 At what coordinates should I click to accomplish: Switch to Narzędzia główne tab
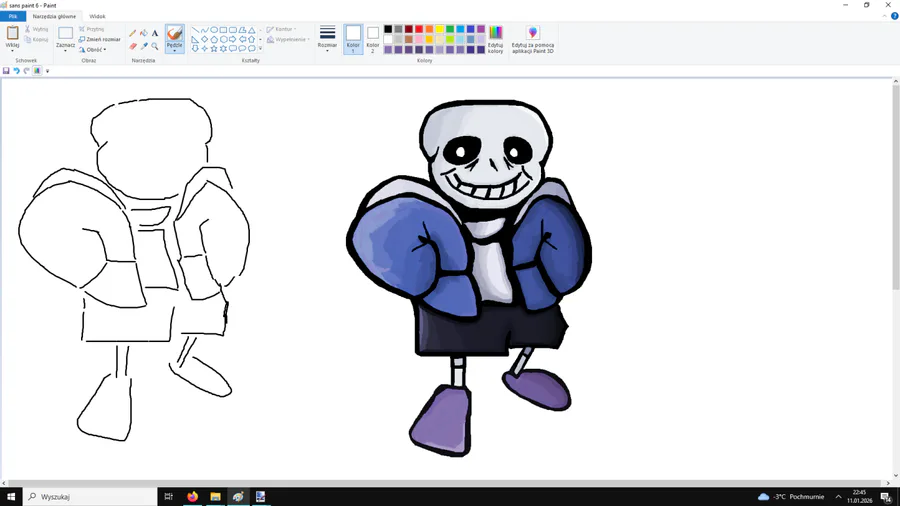click(54, 16)
